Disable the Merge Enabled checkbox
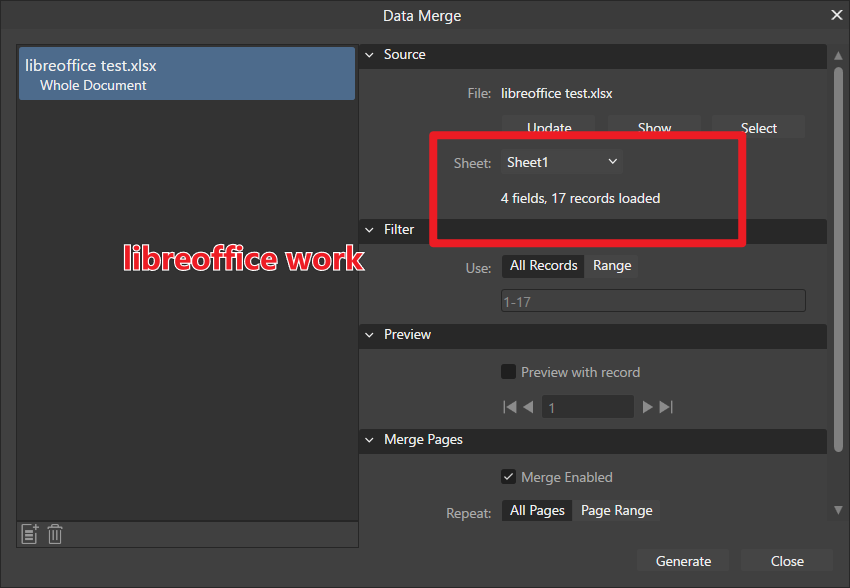The height and width of the screenshot is (588, 850). coord(508,477)
